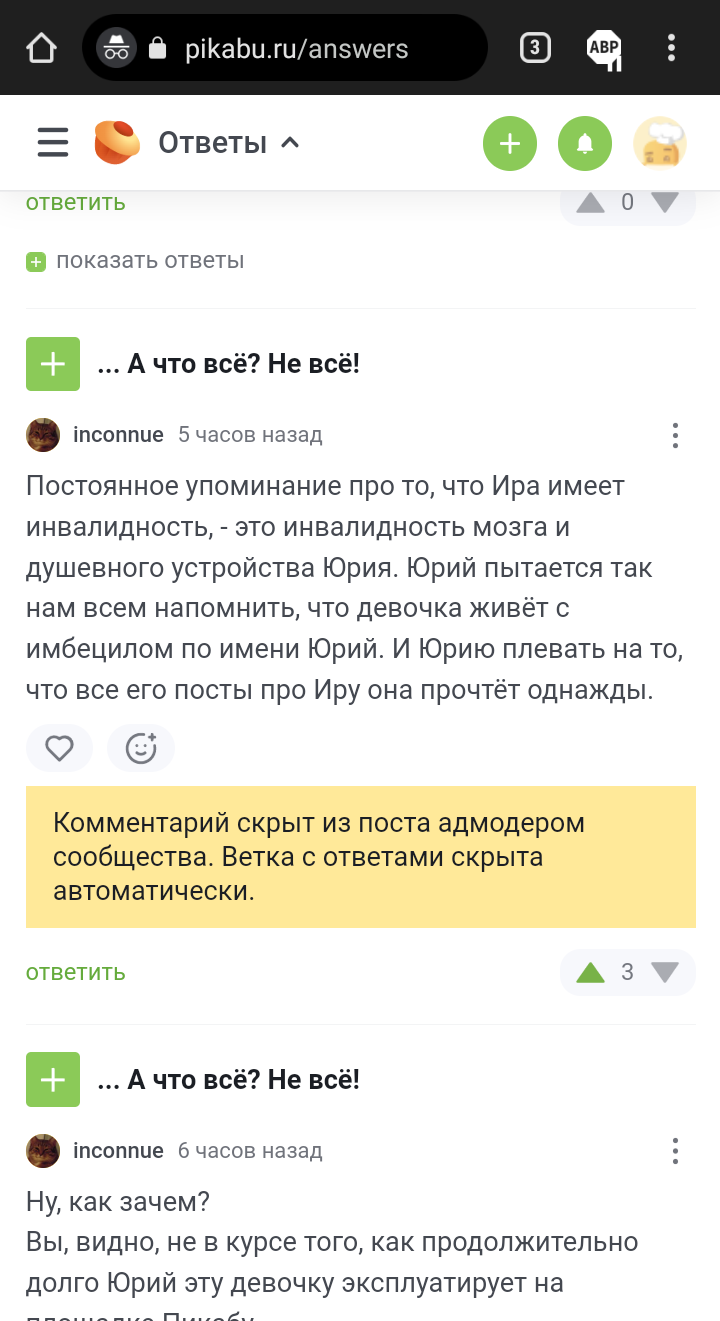Tap the browser home icon
720x1321 pixels.
41,48
